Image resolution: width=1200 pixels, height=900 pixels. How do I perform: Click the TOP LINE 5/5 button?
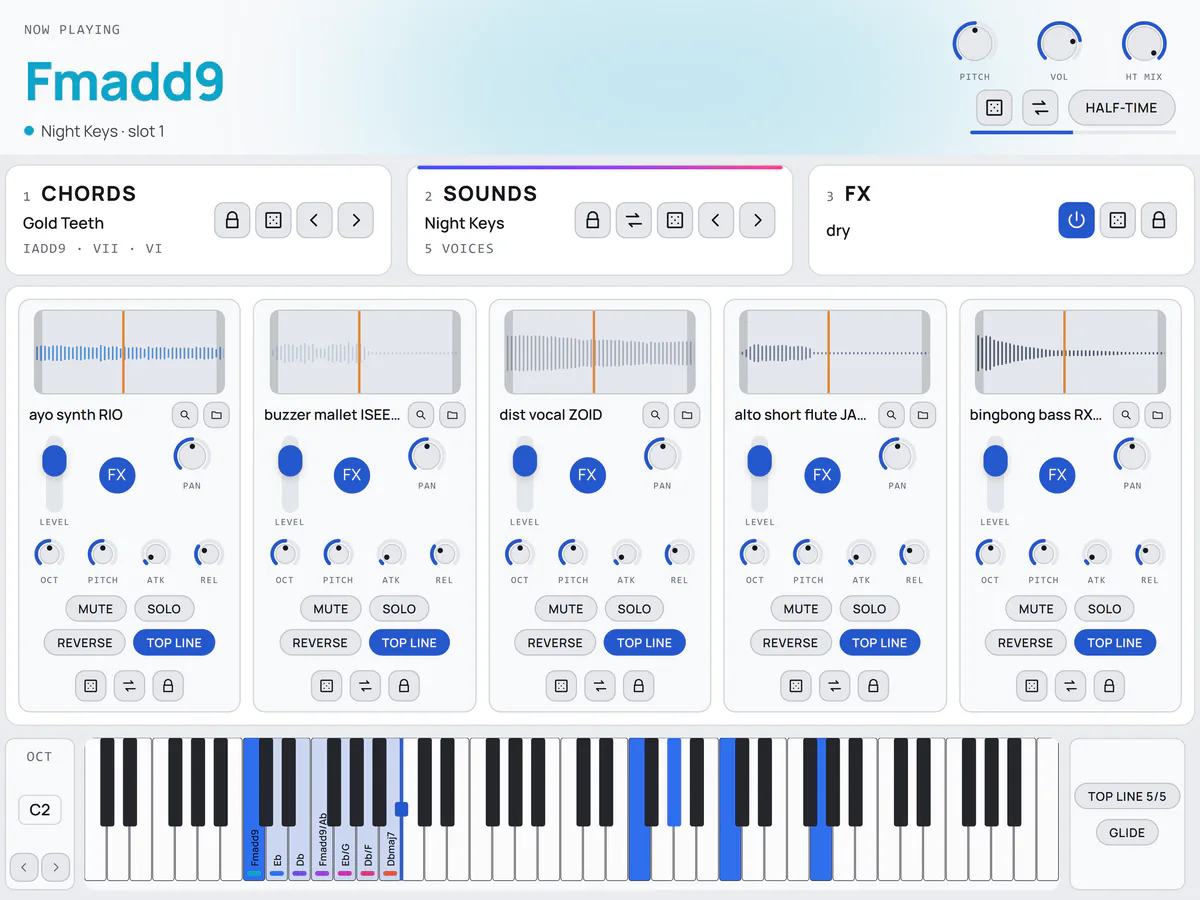click(x=1127, y=797)
